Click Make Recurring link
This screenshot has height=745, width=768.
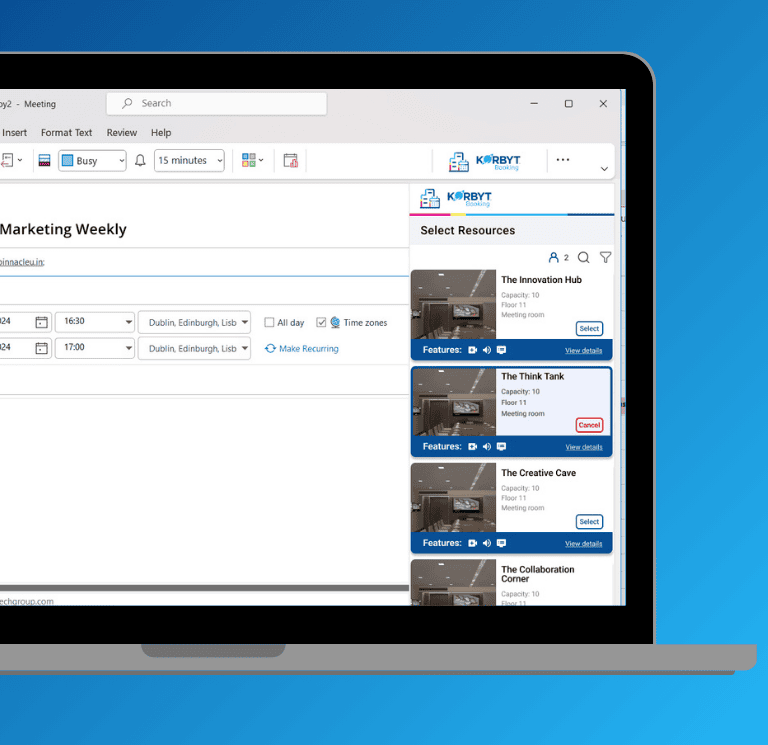pos(302,349)
